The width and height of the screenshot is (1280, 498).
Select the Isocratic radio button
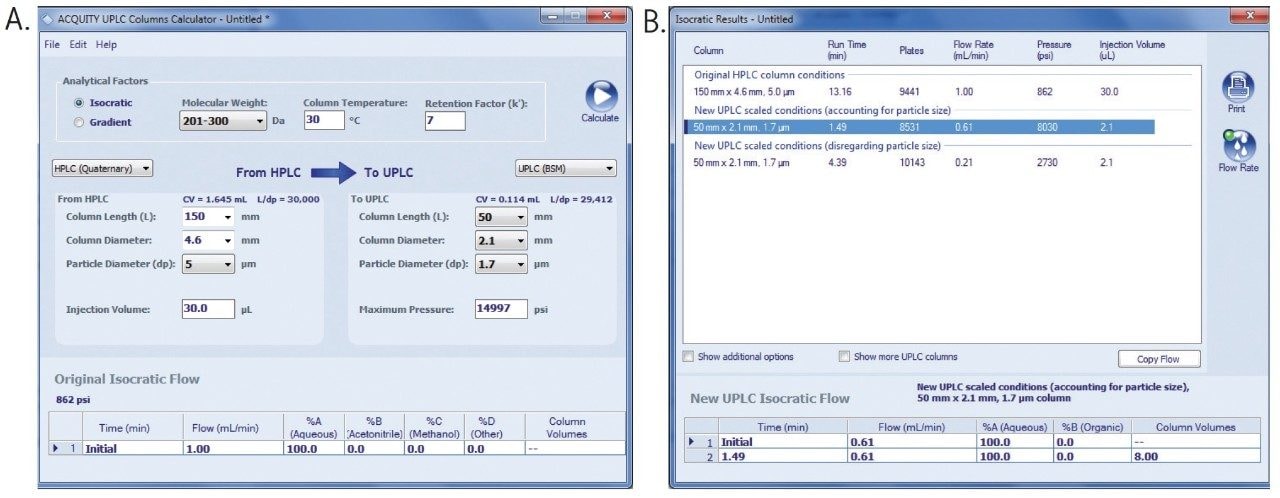(x=79, y=103)
